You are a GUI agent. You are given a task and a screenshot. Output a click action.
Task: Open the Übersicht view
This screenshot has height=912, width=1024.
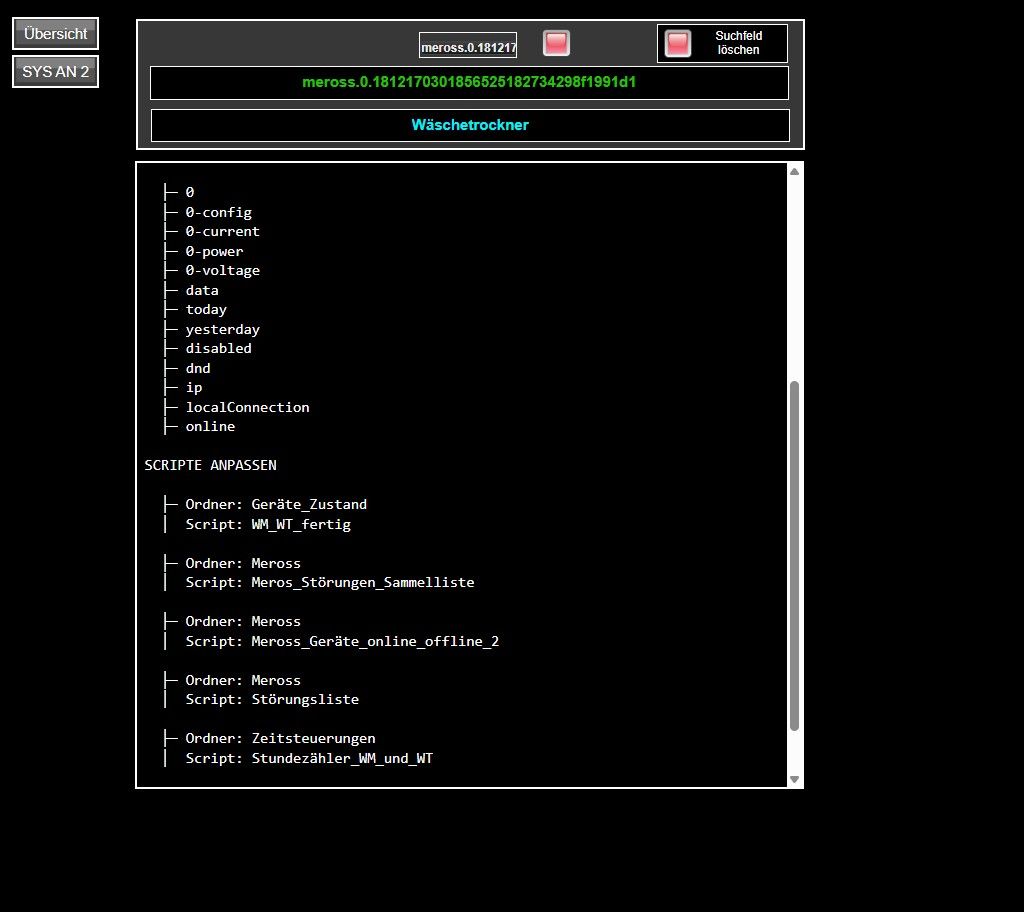(x=56, y=33)
